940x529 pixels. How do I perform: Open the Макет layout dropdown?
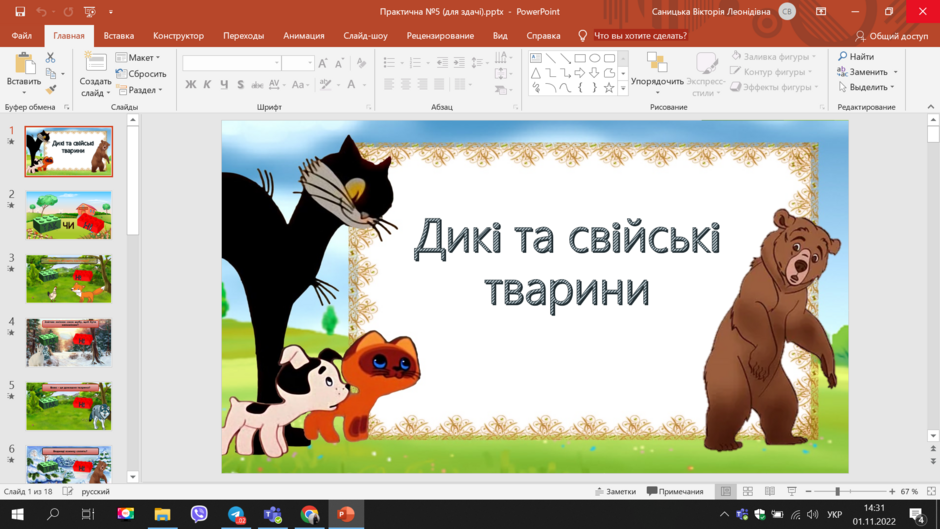coord(139,58)
